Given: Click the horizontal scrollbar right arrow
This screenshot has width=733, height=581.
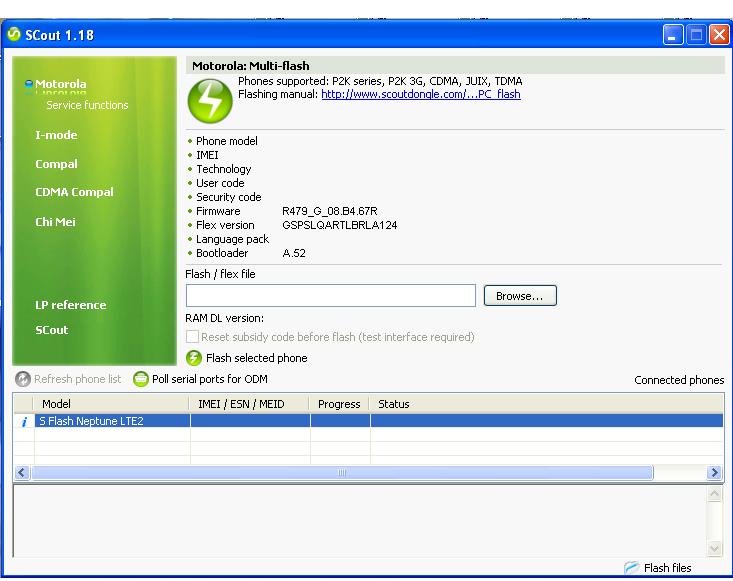Looking at the screenshot, I should (715, 473).
